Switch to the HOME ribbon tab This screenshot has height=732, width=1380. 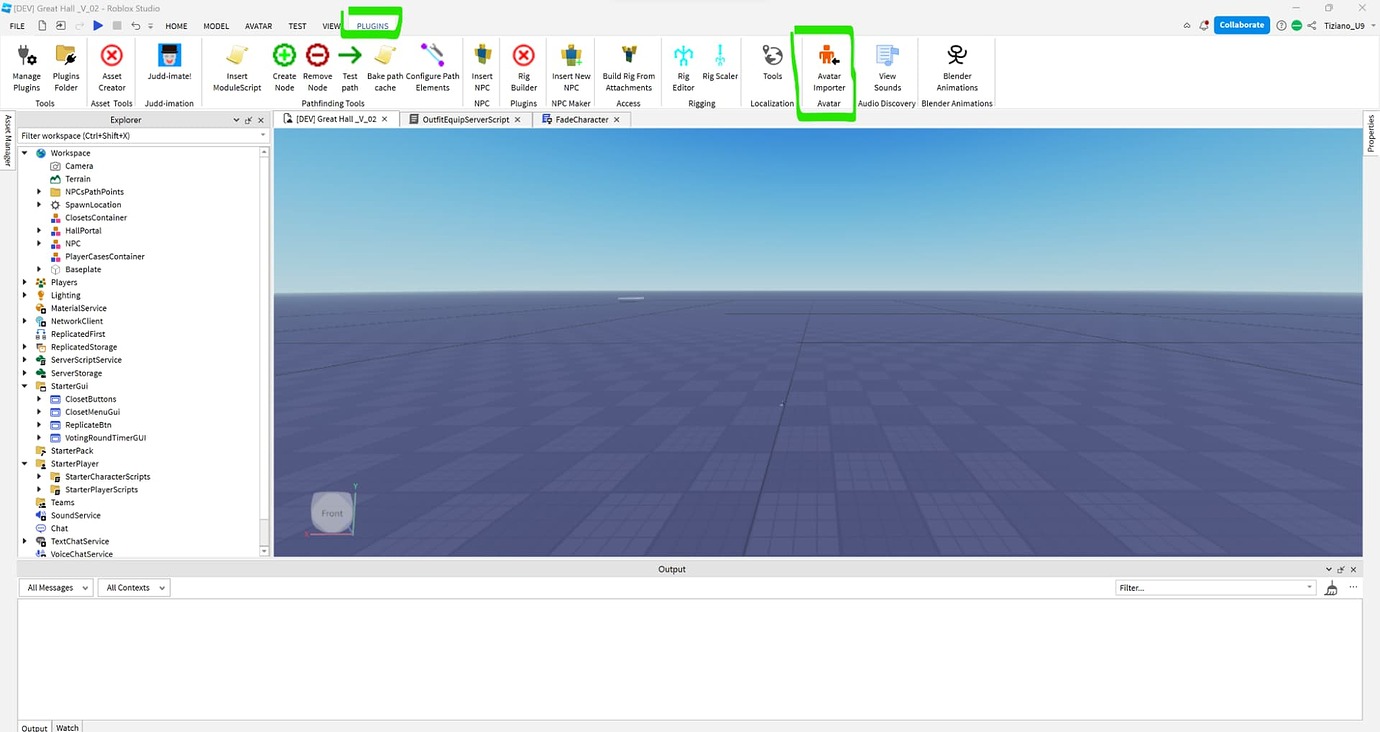tap(176, 26)
